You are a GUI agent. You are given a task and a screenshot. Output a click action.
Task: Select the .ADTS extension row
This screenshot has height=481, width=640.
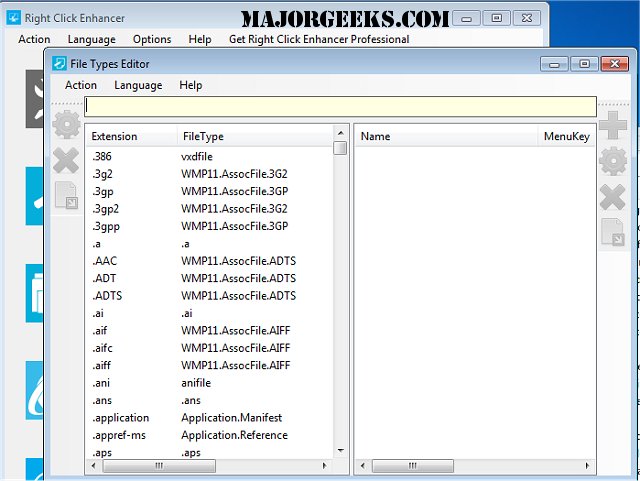[210, 296]
